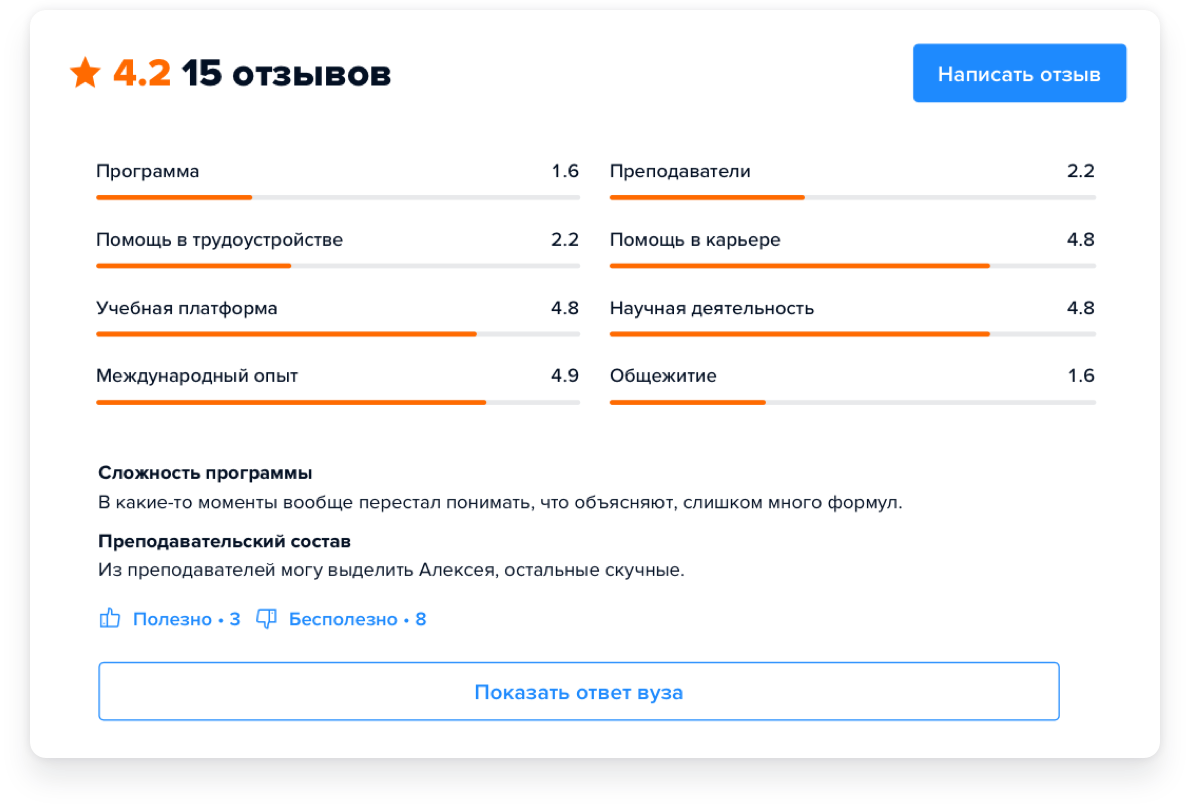1190x808 pixels.
Task: Click the Общежитие rating bar
Action: point(852,402)
